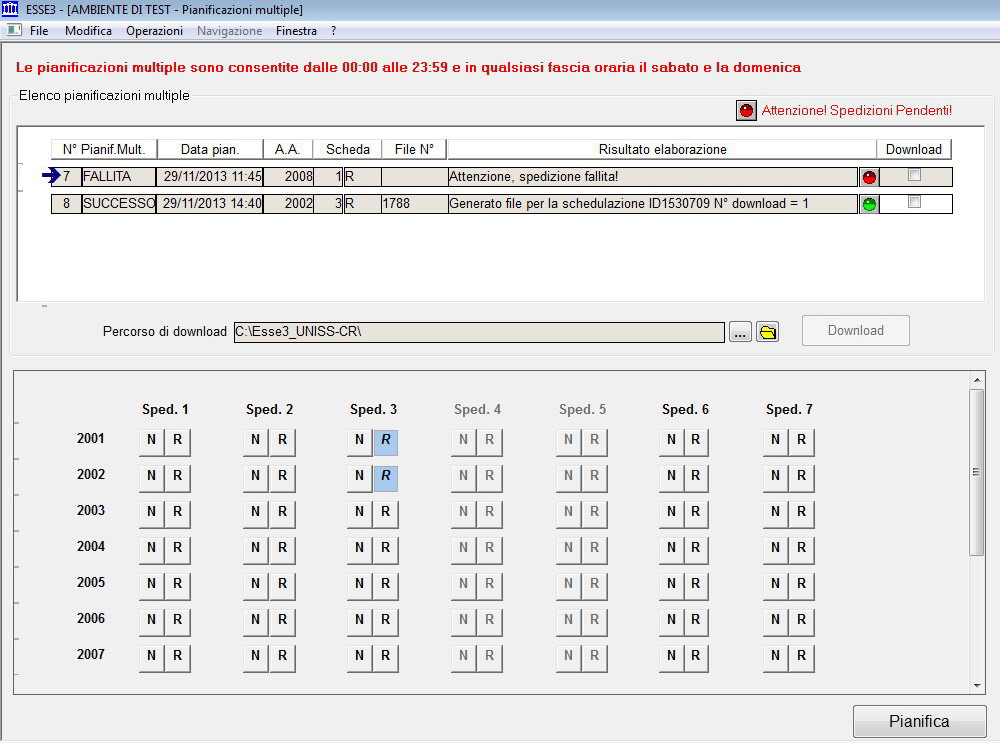Click 'Attenzione, spedizione fallita!' result cell

pos(652,177)
